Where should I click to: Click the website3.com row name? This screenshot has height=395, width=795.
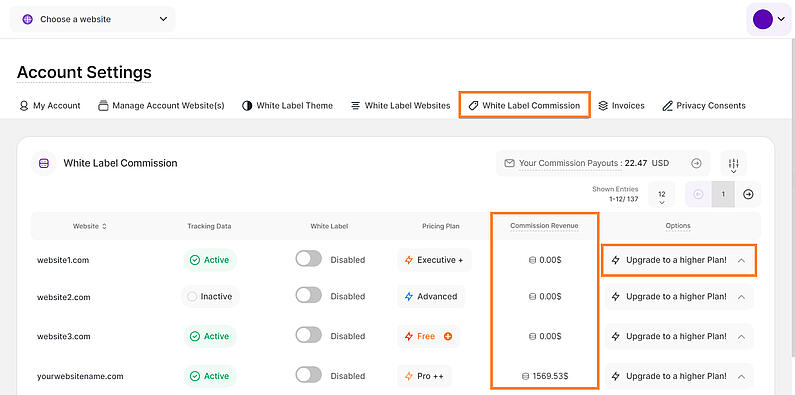pos(63,336)
